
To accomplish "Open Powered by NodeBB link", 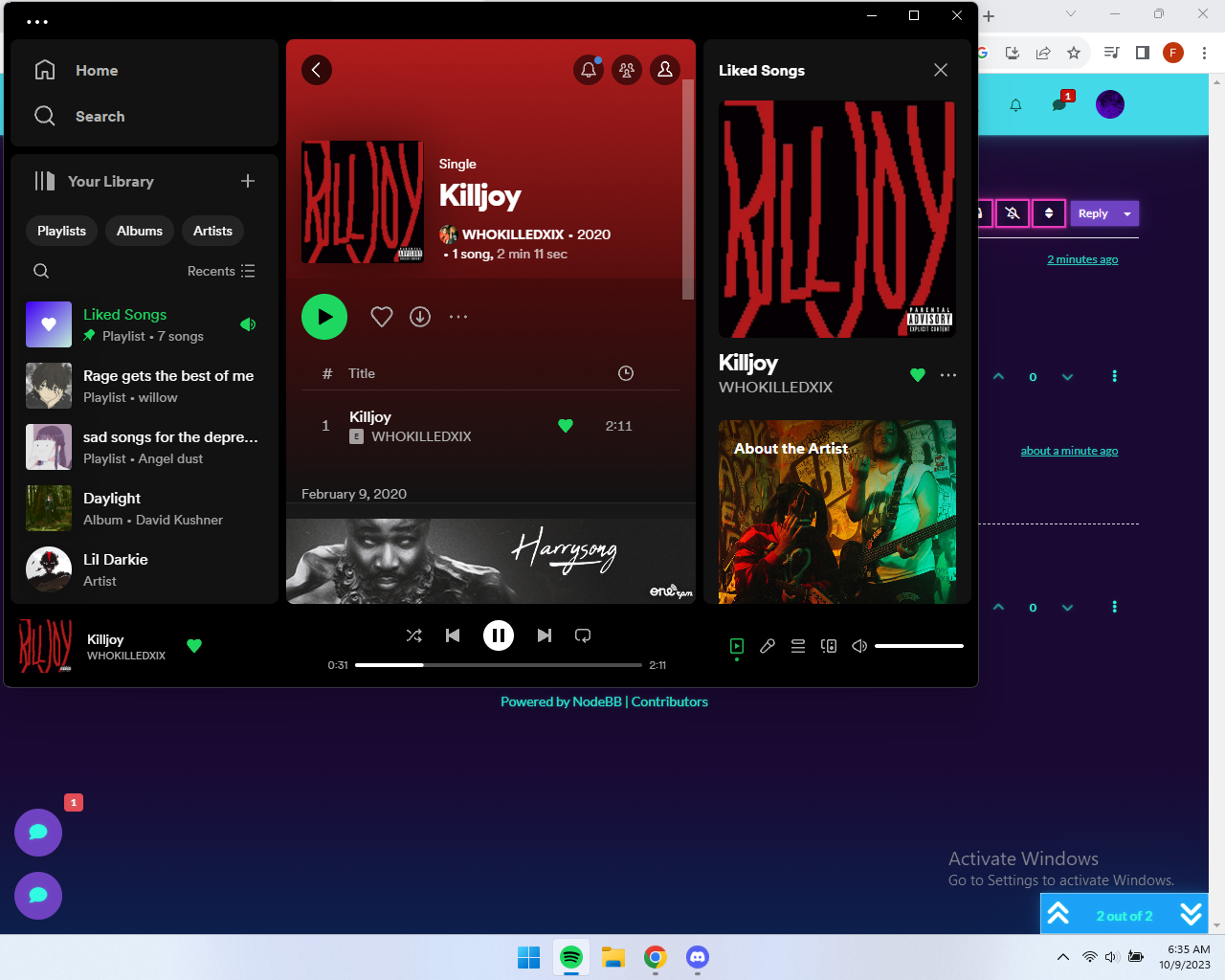I will coord(561,702).
